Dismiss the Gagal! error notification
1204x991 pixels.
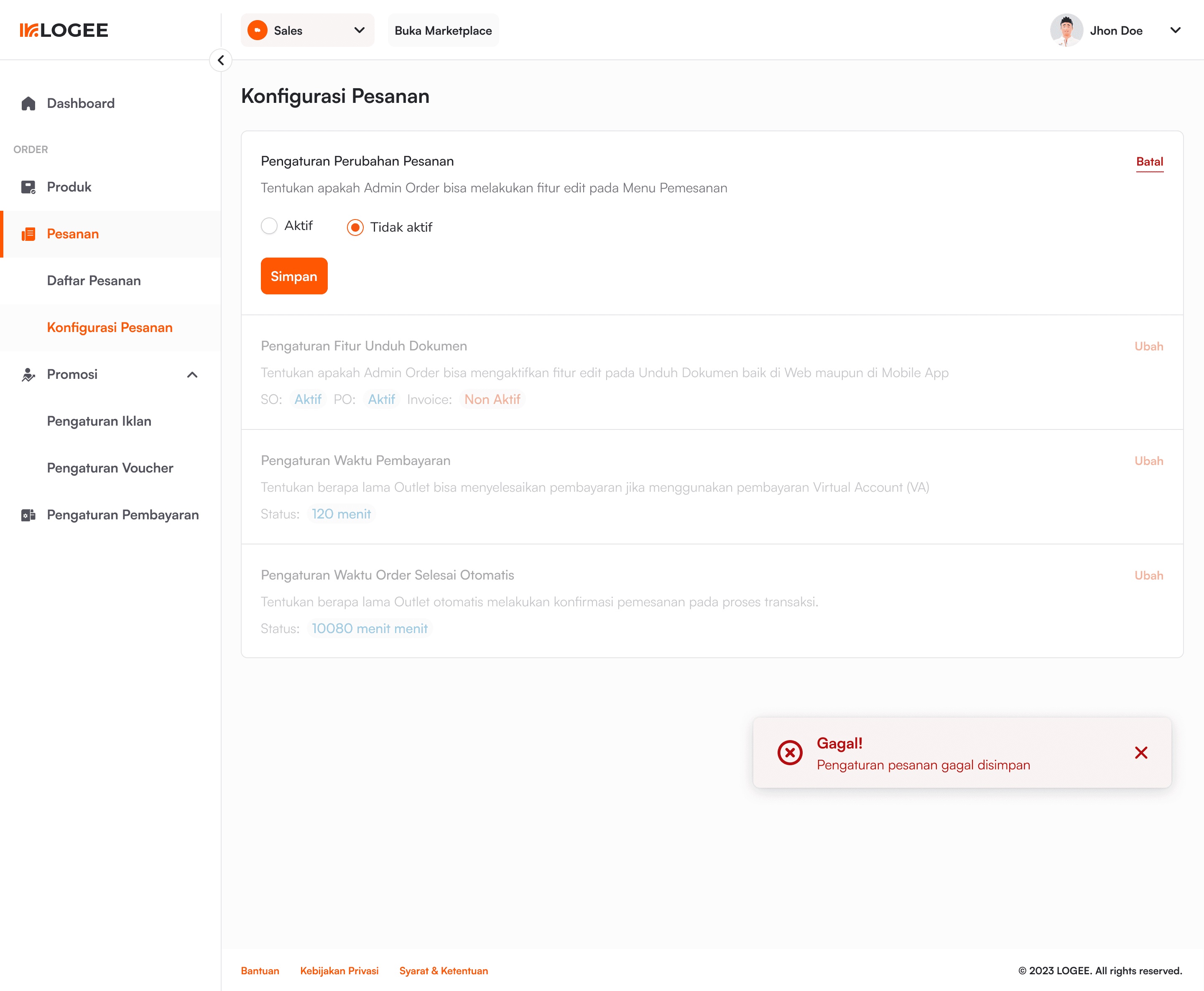pyautogui.click(x=1140, y=753)
